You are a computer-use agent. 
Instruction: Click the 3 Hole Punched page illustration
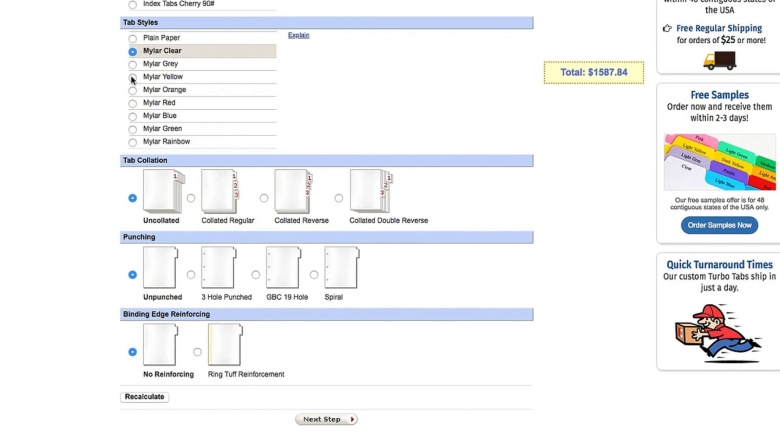pos(218,267)
